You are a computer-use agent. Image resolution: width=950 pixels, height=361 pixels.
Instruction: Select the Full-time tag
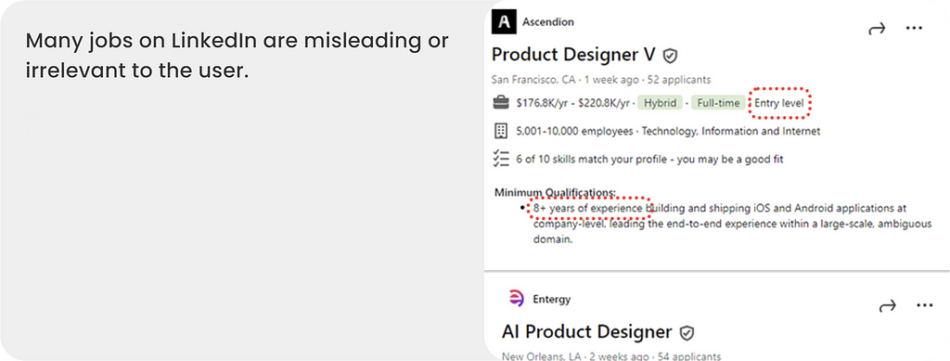click(719, 103)
